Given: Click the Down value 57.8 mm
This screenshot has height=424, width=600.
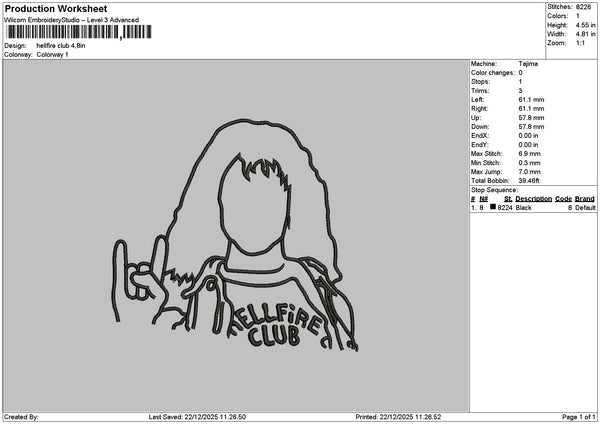Looking at the screenshot, I should [531, 127].
